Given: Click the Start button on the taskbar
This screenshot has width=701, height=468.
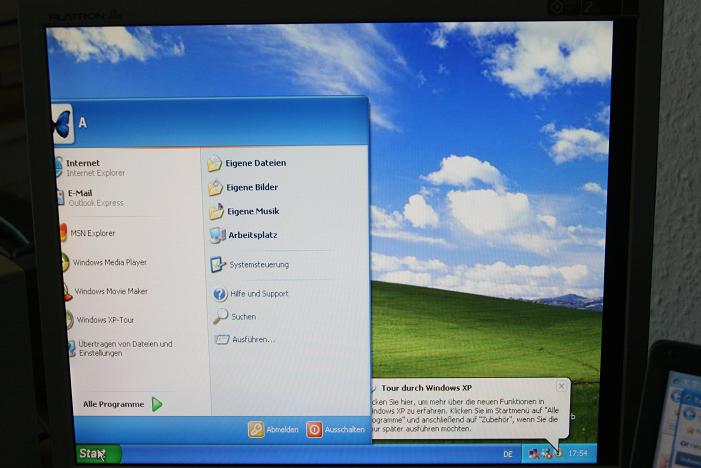Looking at the screenshot, I should [x=98, y=454].
